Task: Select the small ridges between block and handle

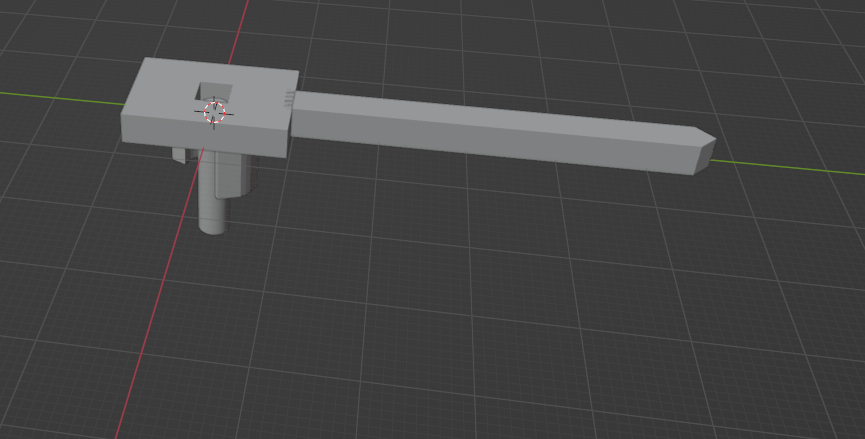Action: [290, 98]
